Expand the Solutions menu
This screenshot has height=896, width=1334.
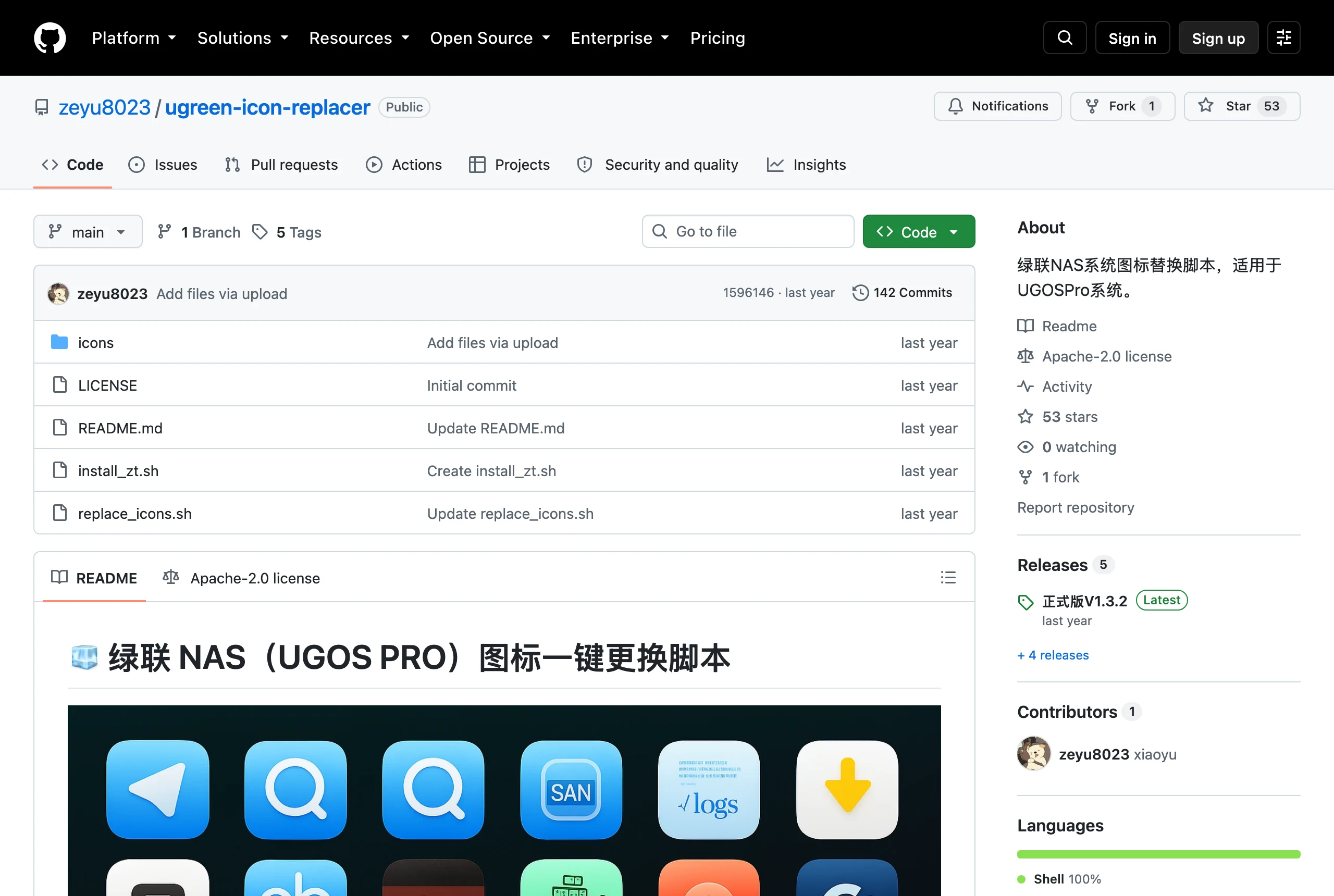[x=243, y=38]
